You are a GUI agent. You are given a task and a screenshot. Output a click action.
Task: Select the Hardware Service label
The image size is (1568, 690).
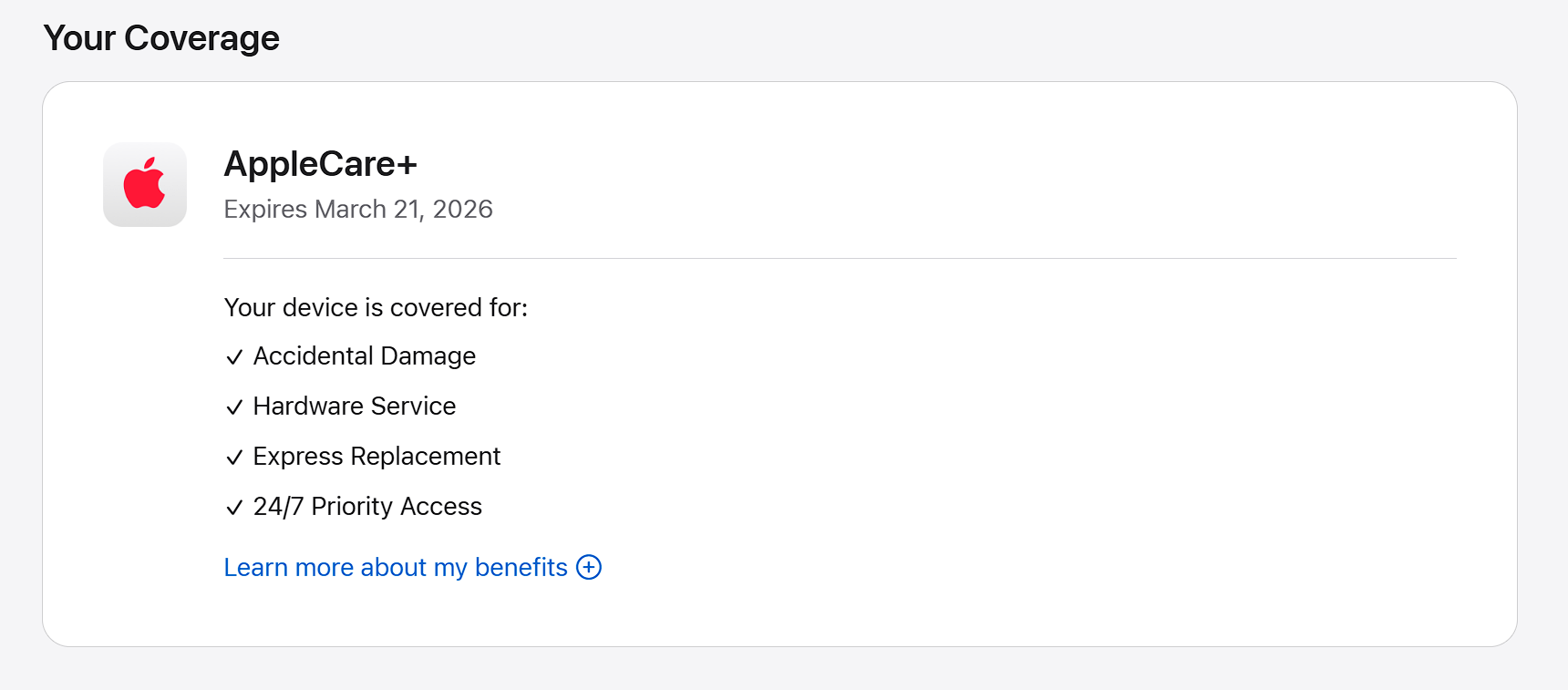355,407
